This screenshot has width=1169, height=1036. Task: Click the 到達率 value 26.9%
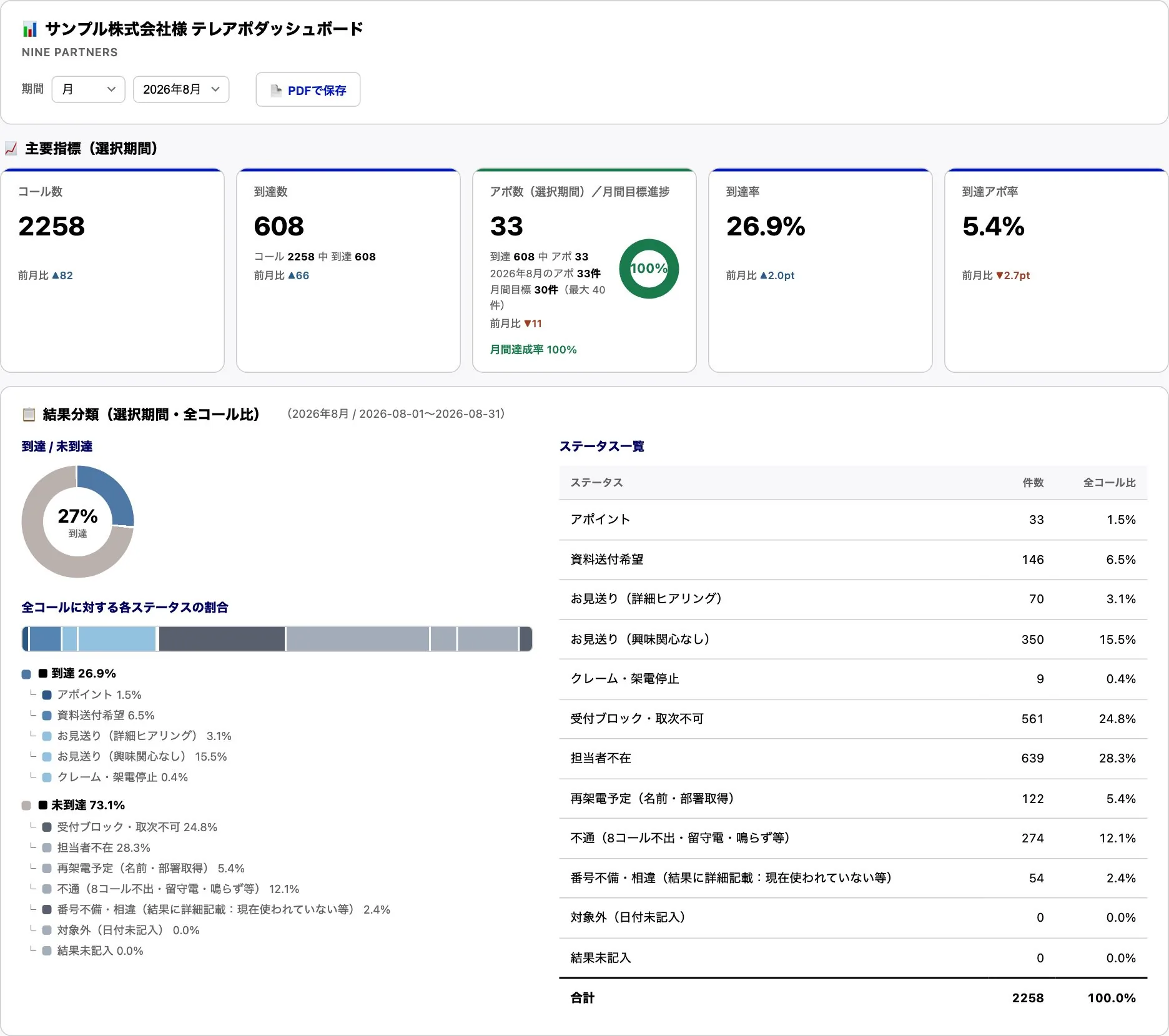pyautogui.click(x=766, y=226)
